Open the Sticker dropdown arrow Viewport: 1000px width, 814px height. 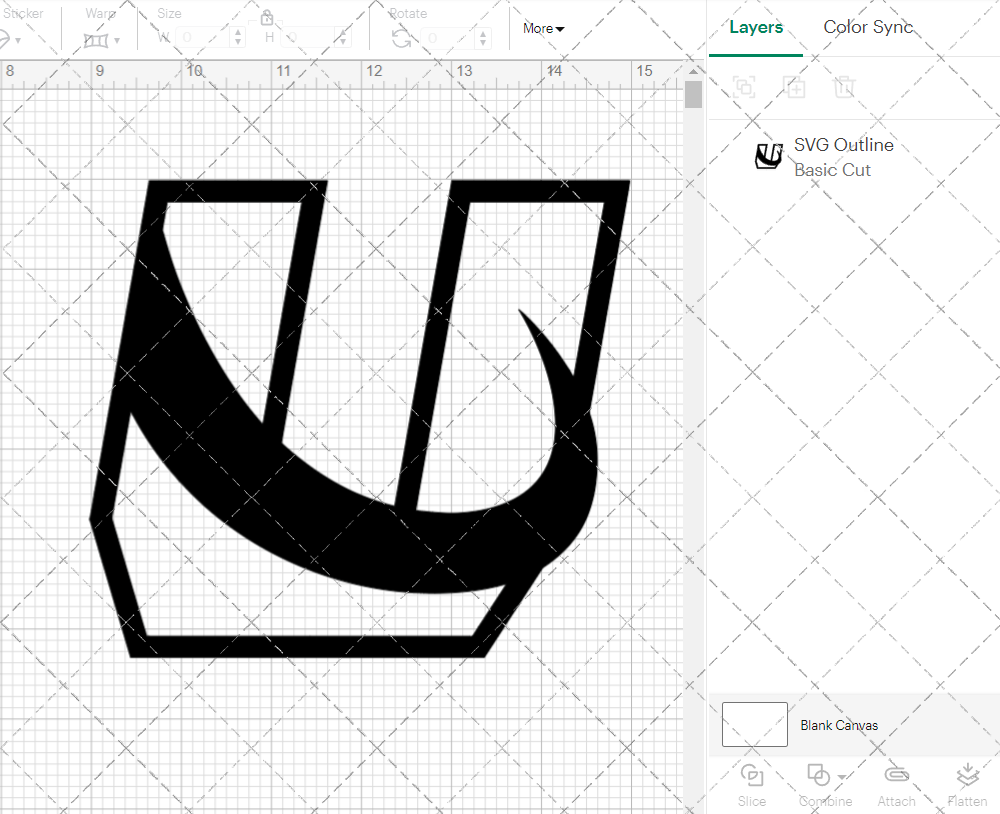coord(18,40)
